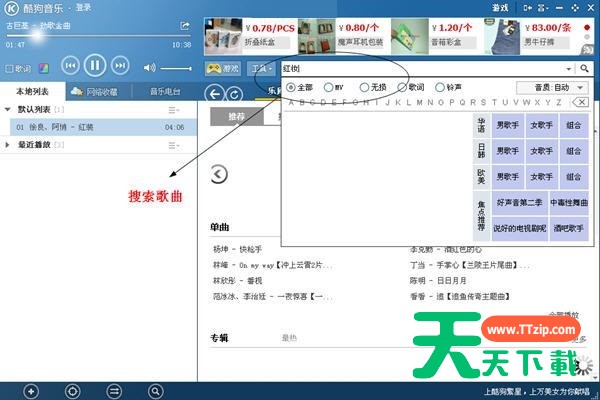Play 杨坤 - 快枪手 single
Viewport: 600px width, 400px height.
(x=237, y=250)
